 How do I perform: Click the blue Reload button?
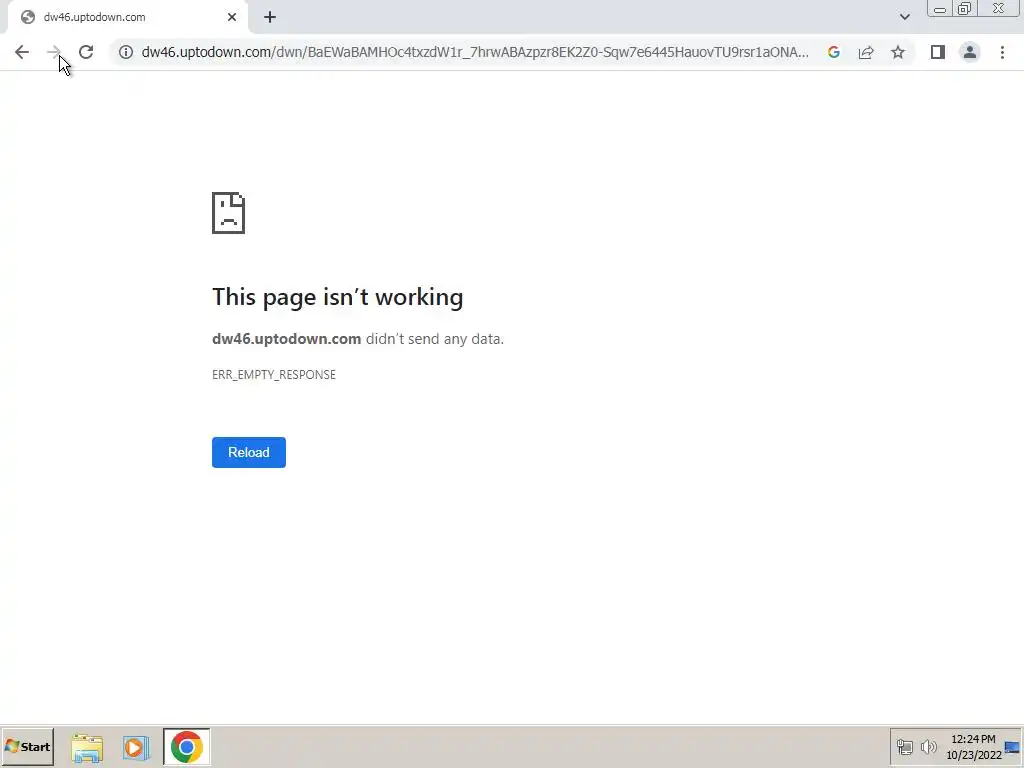(x=249, y=453)
